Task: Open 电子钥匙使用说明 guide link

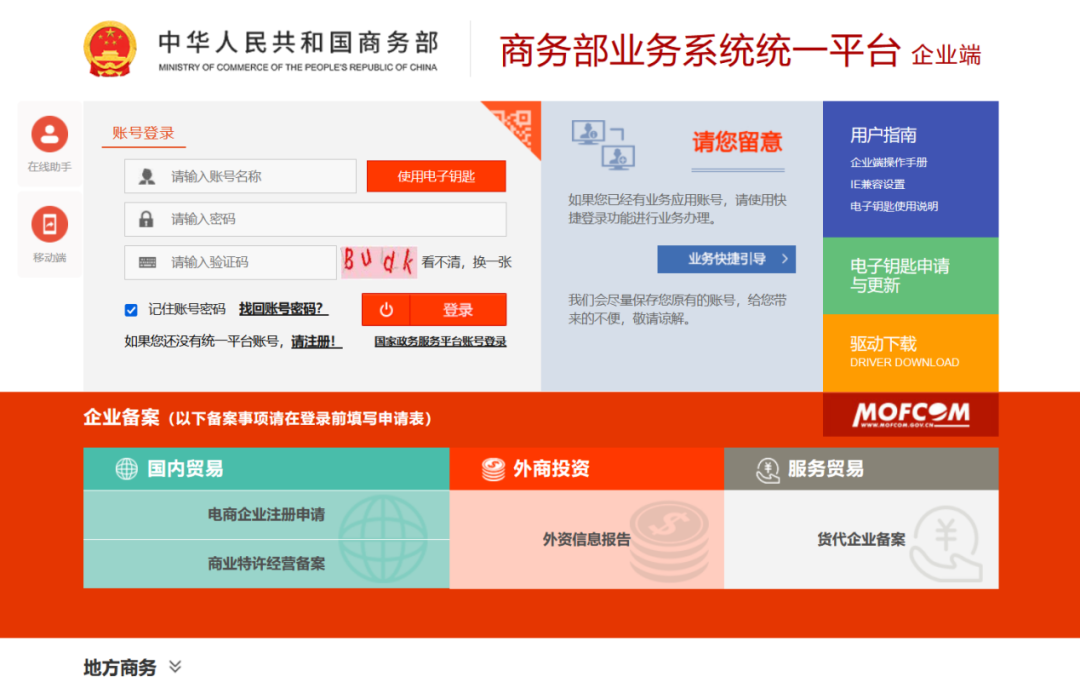Action: click(894, 206)
